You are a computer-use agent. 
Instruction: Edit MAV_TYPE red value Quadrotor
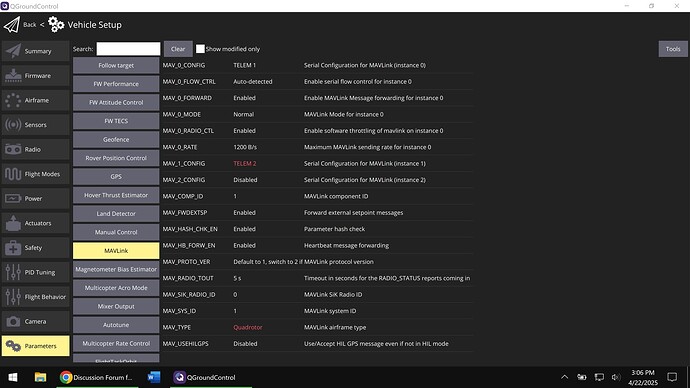pos(248,327)
